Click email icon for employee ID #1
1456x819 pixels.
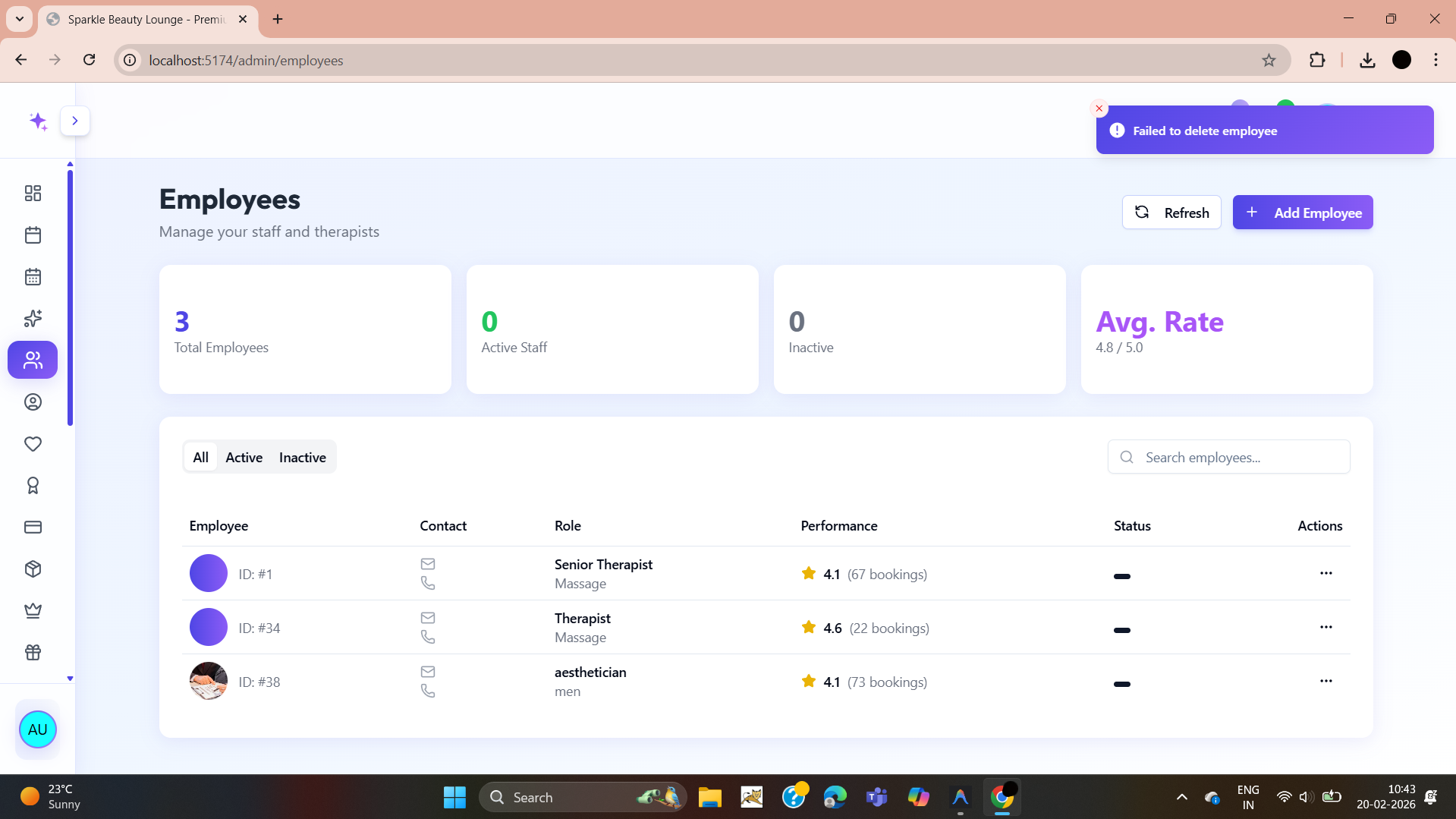(428, 564)
